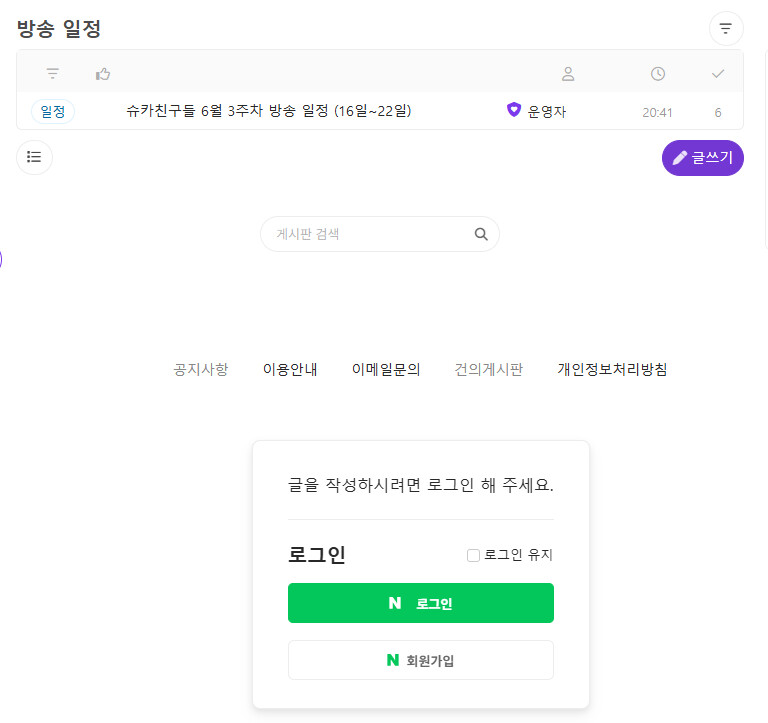Sort by the clock time column icon
This screenshot has height=723, width=768.
657,74
